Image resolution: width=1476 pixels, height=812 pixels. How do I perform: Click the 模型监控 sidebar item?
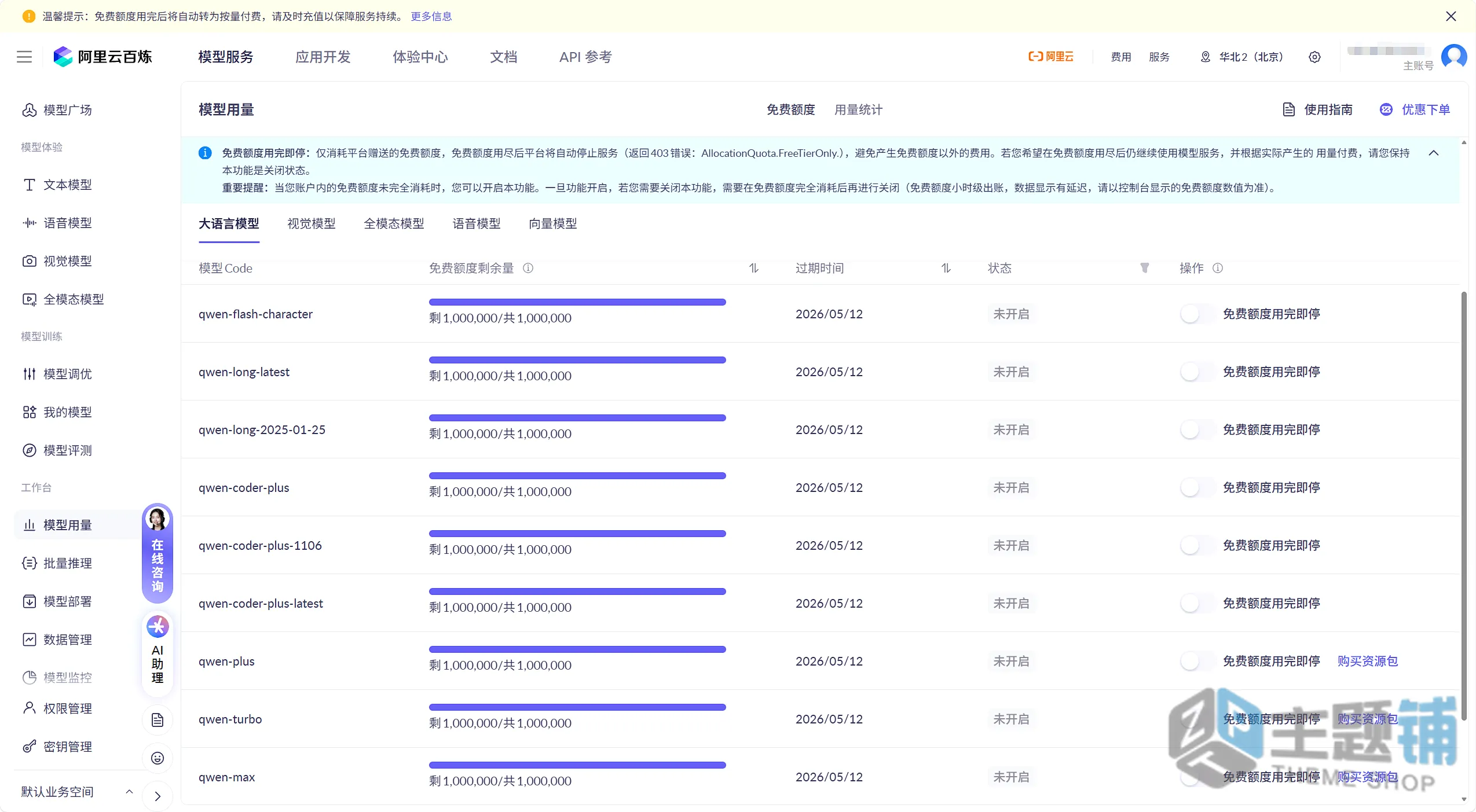(57, 677)
